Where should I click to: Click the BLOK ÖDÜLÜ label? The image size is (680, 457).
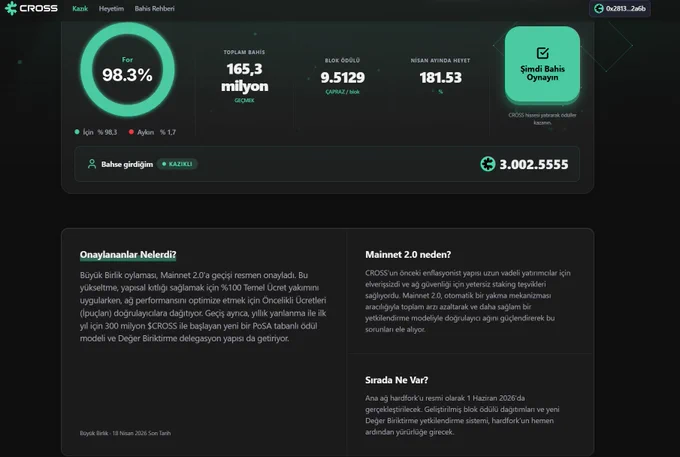[x=342, y=60]
